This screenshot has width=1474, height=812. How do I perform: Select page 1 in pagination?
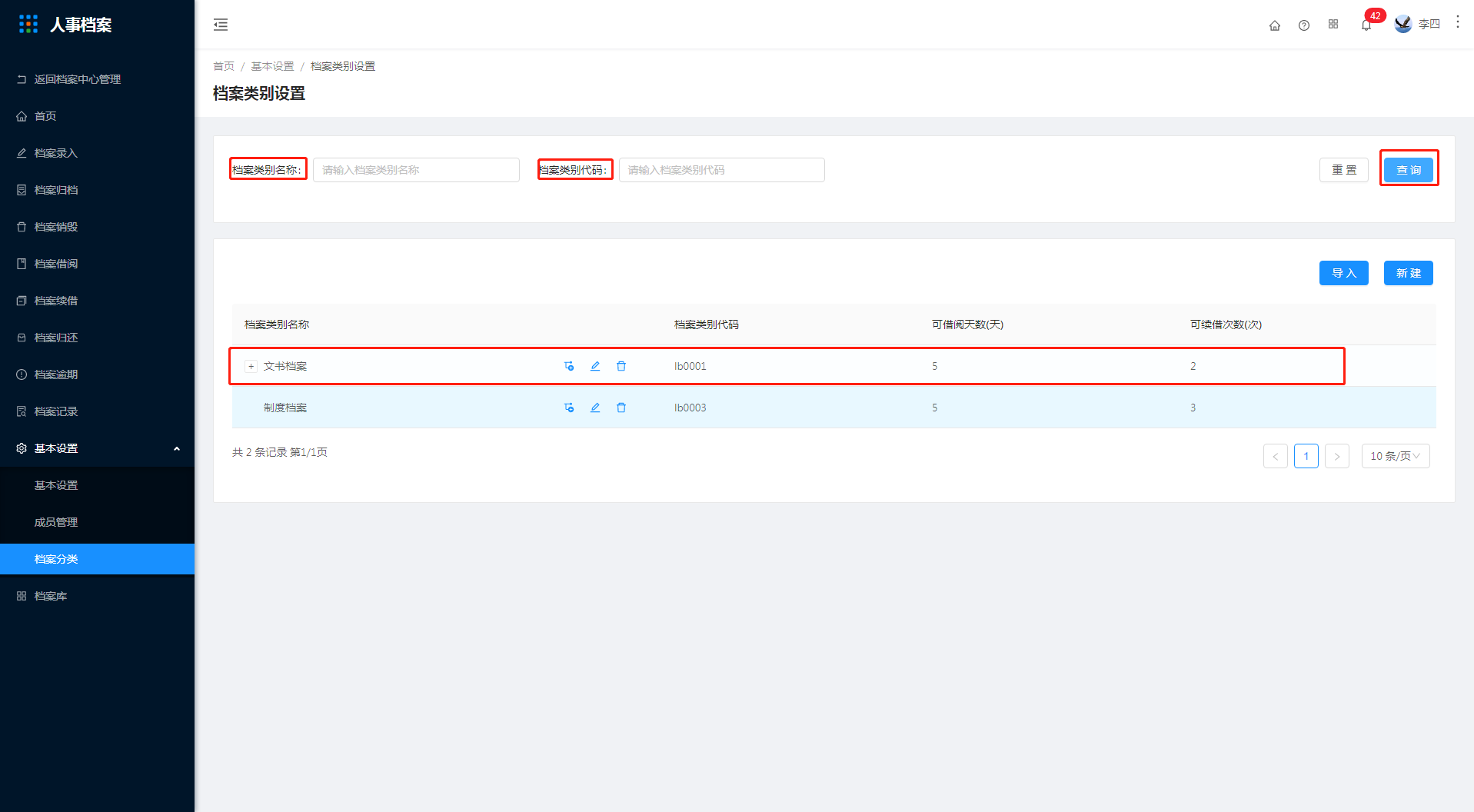click(1306, 456)
